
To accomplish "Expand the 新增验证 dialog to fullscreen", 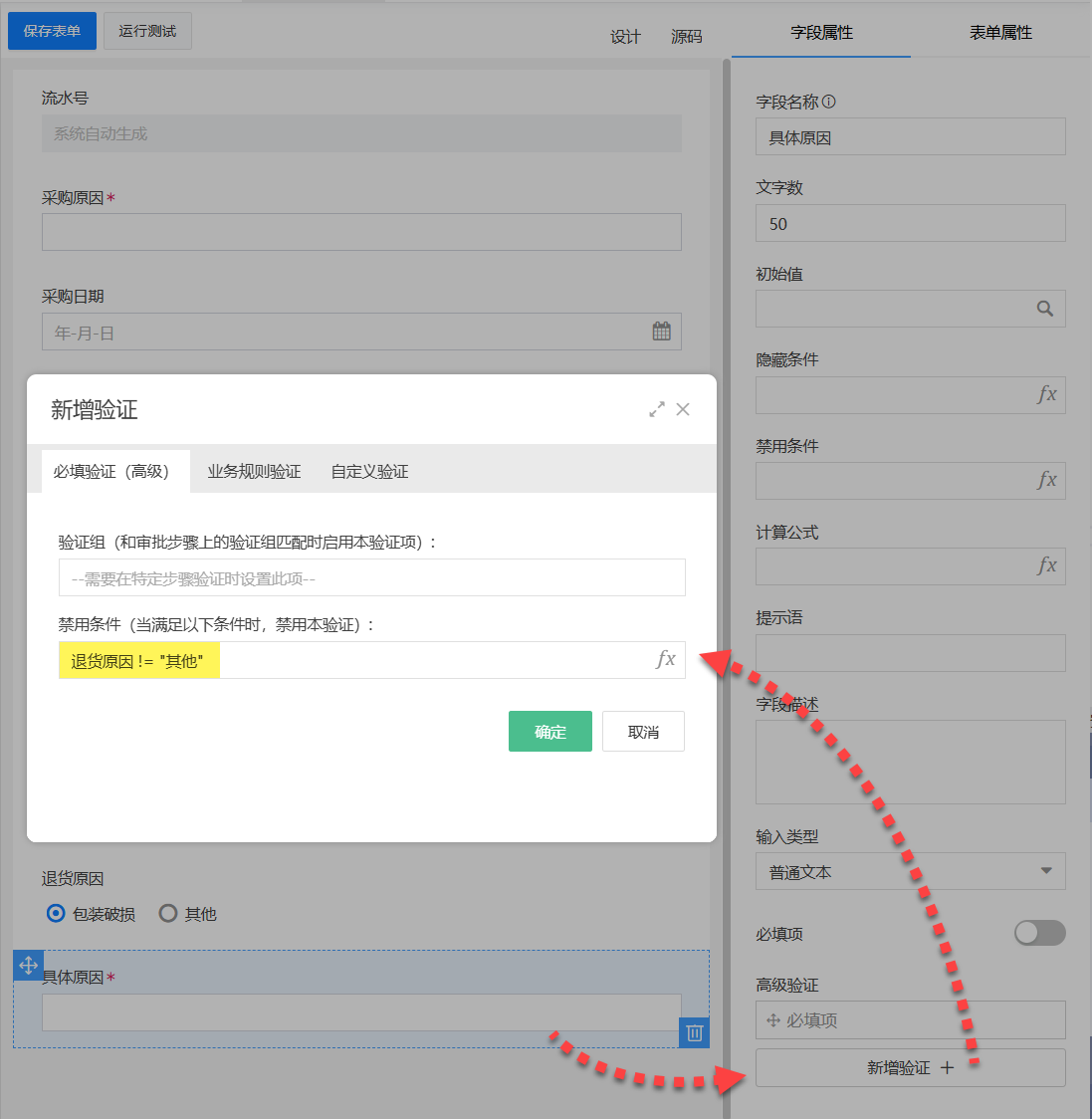I will click(x=656, y=408).
